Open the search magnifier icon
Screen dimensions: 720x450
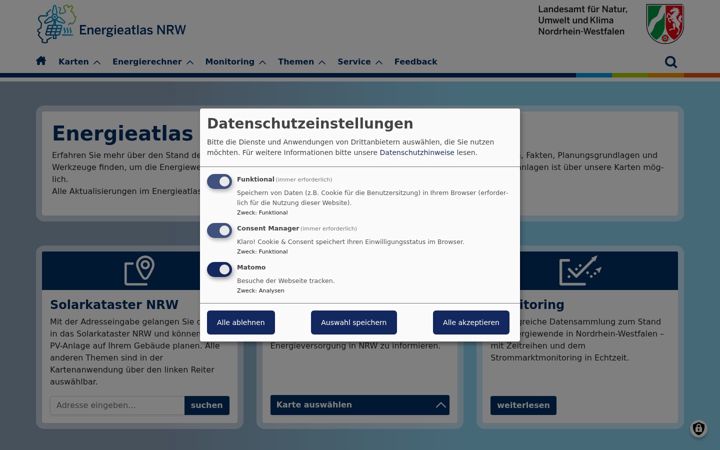pos(670,62)
